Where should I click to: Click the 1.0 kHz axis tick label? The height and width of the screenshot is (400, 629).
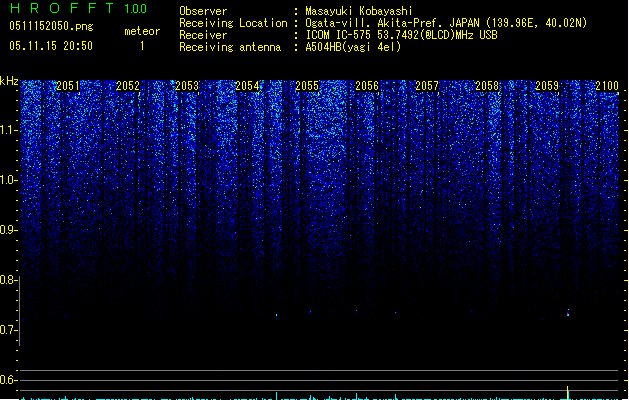point(8,180)
